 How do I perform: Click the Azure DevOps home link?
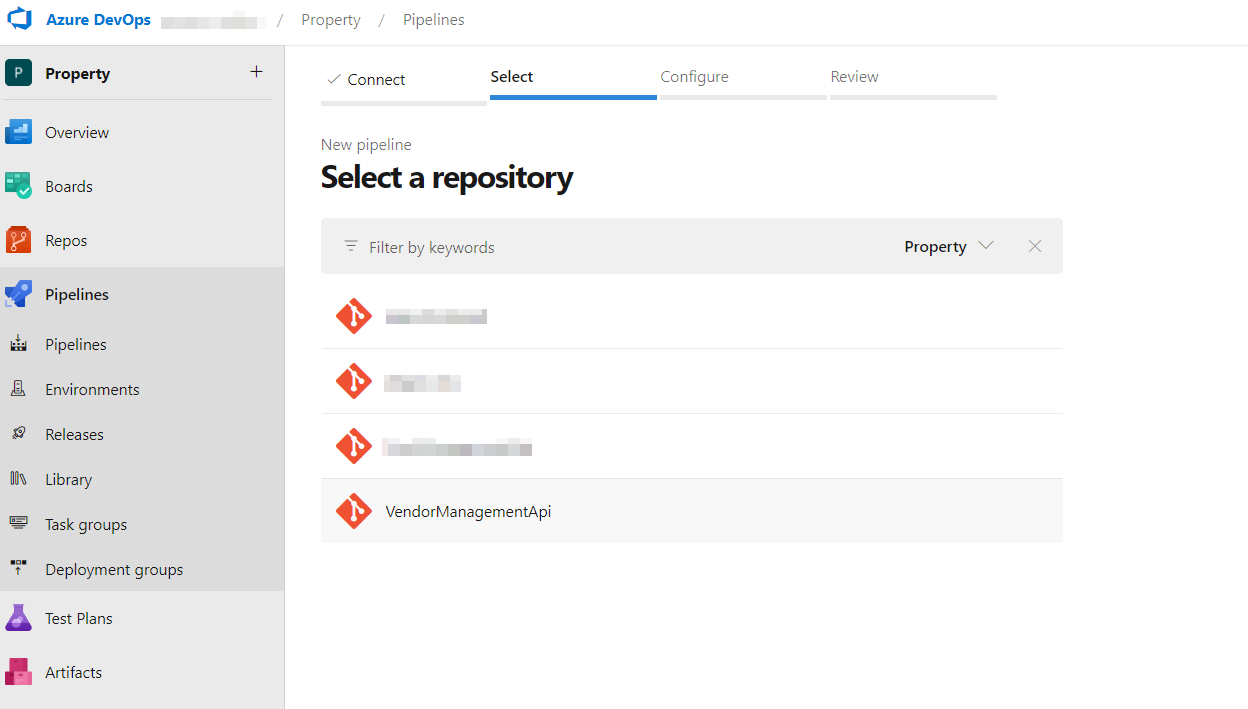coord(98,20)
